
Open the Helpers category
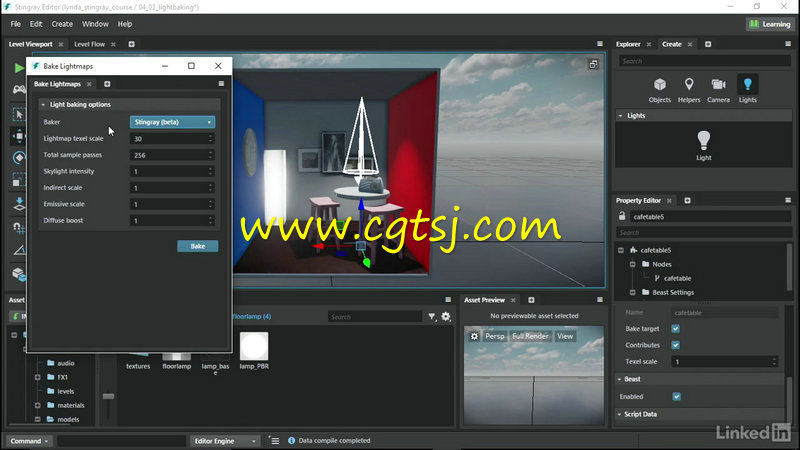click(x=689, y=90)
